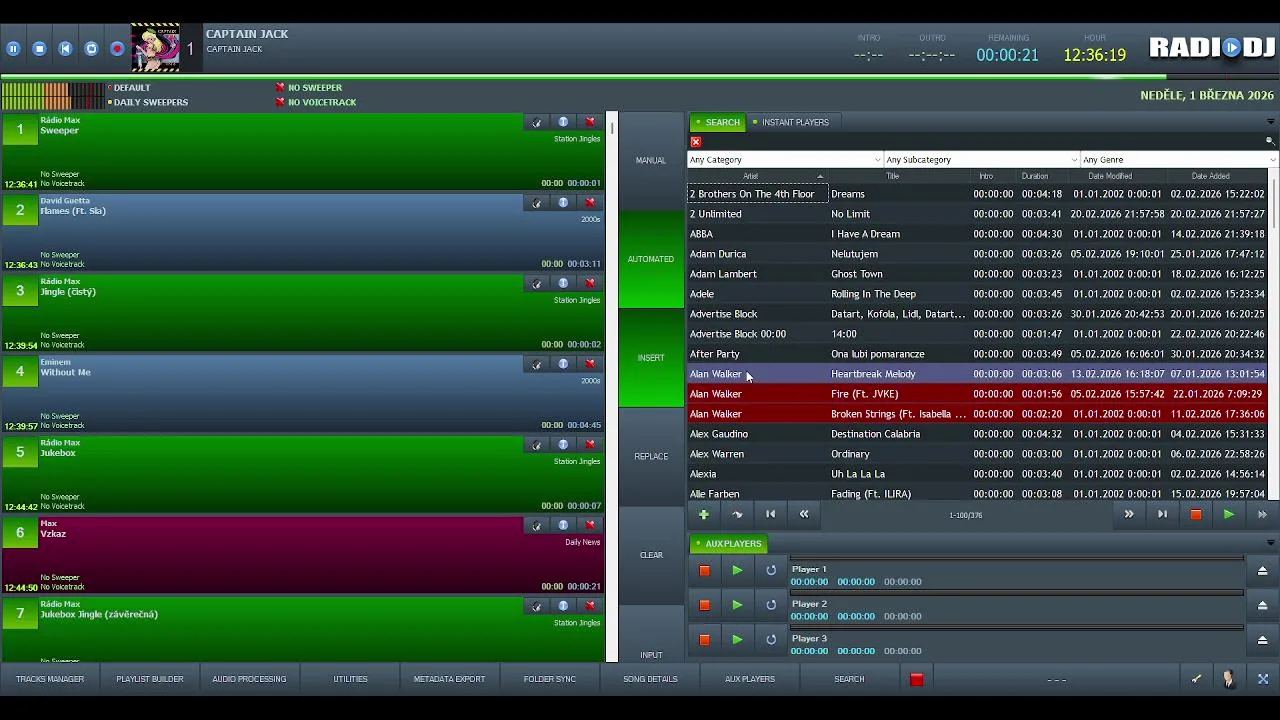Viewport: 1280px width, 720px height.
Task: Toggle the INSERT mode button
Action: click(x=651, y=358)
